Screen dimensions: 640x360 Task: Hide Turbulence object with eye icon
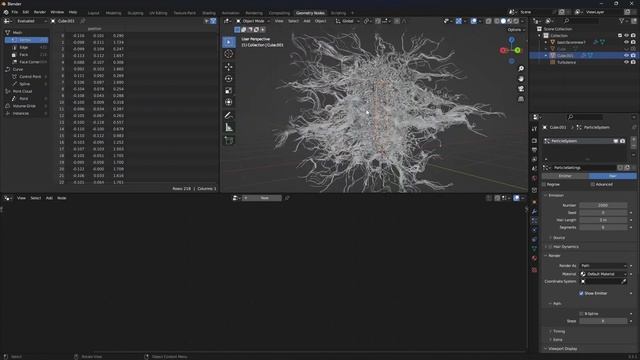[x=626, y=62]
